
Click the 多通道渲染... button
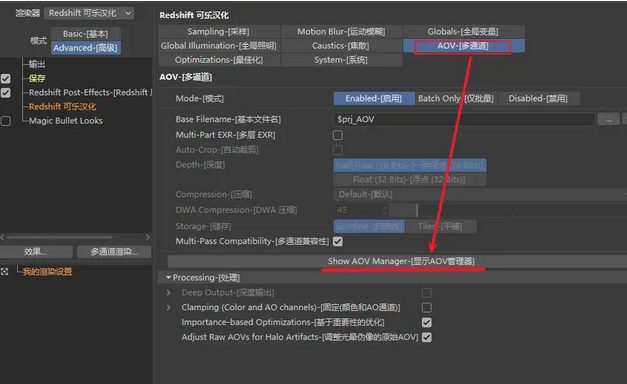tap(114, 252)
